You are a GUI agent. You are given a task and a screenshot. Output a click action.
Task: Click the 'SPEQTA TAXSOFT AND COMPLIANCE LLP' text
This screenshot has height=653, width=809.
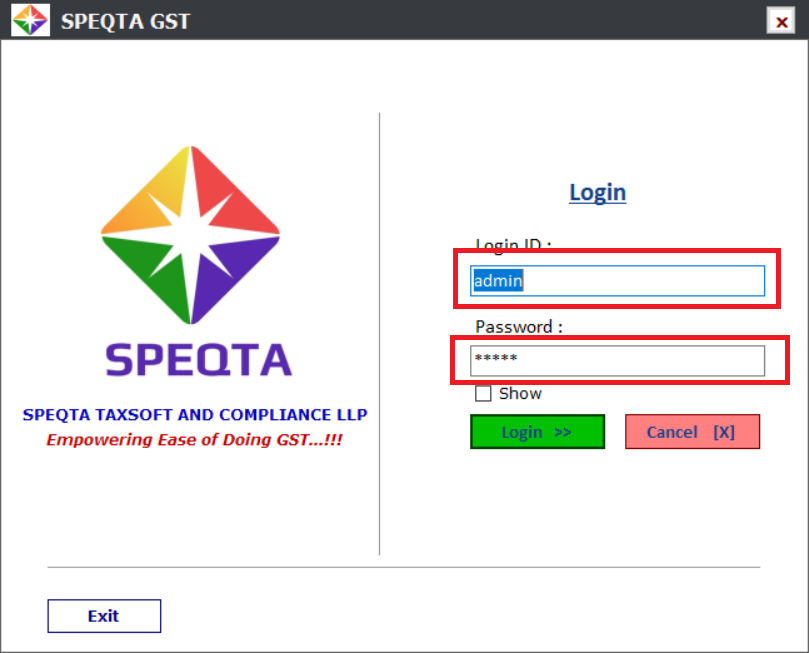195,415
